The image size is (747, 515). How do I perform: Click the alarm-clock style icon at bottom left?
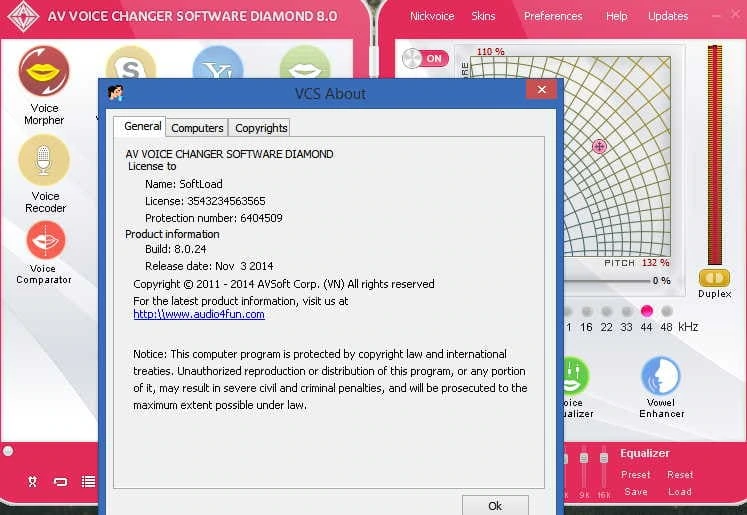(x=32, y=482)
